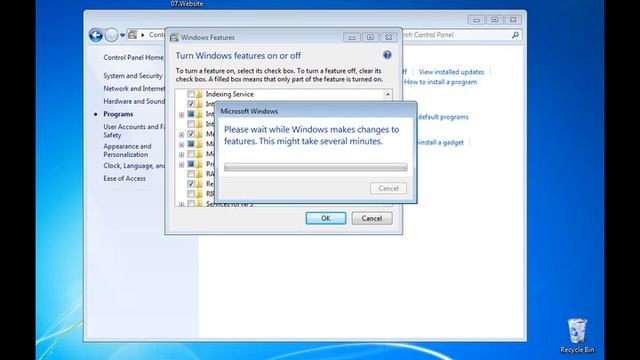Minimize the Control Panel window
The width and height of the screenshot is (640, 360).
tap(476, 20)
